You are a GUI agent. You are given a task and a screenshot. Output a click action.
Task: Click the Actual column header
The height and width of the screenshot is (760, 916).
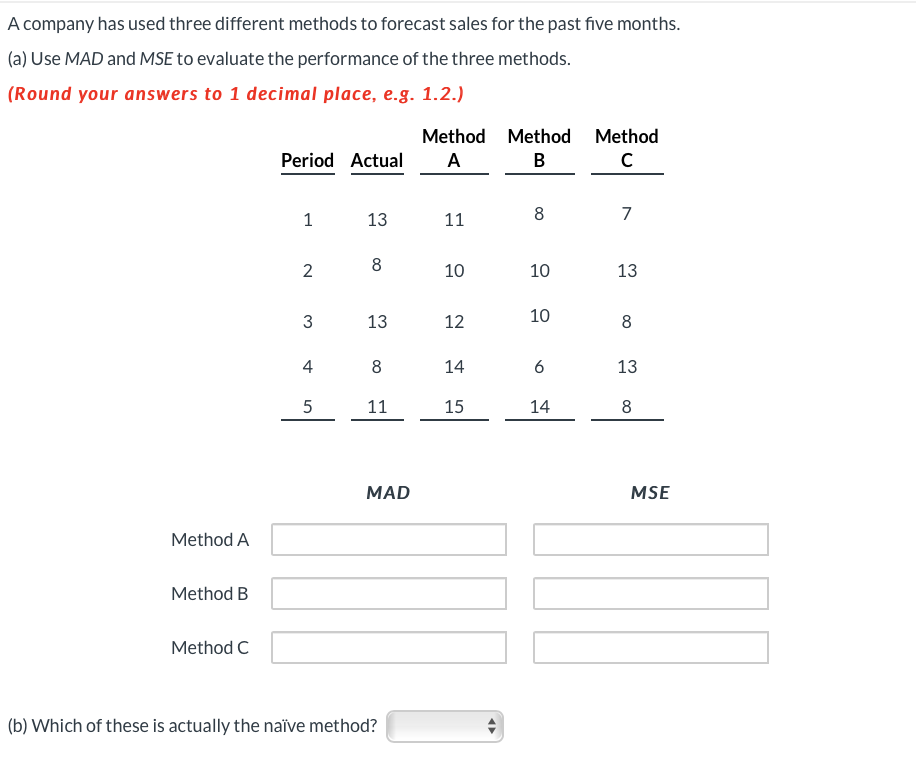[x=377, y=160]
